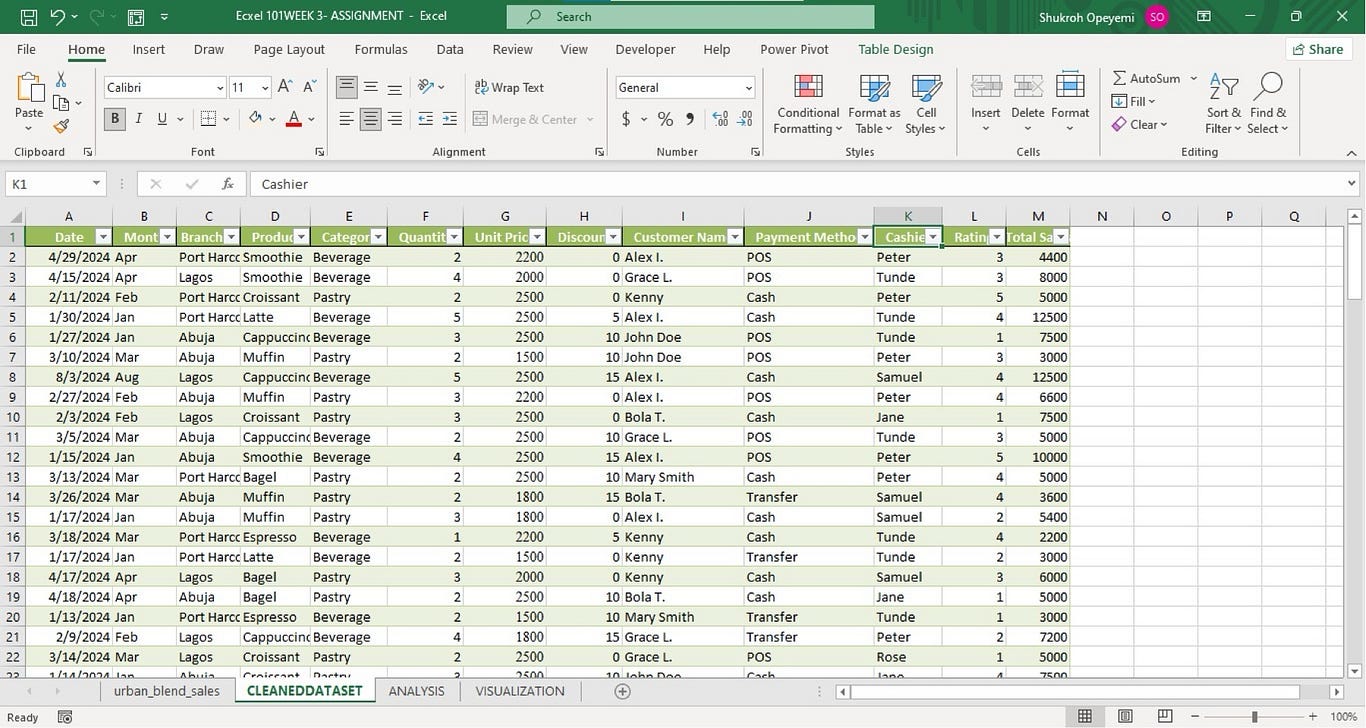Click the Share button
The width and height of the screenshot is (1366, 728).
coord(1318,49)
